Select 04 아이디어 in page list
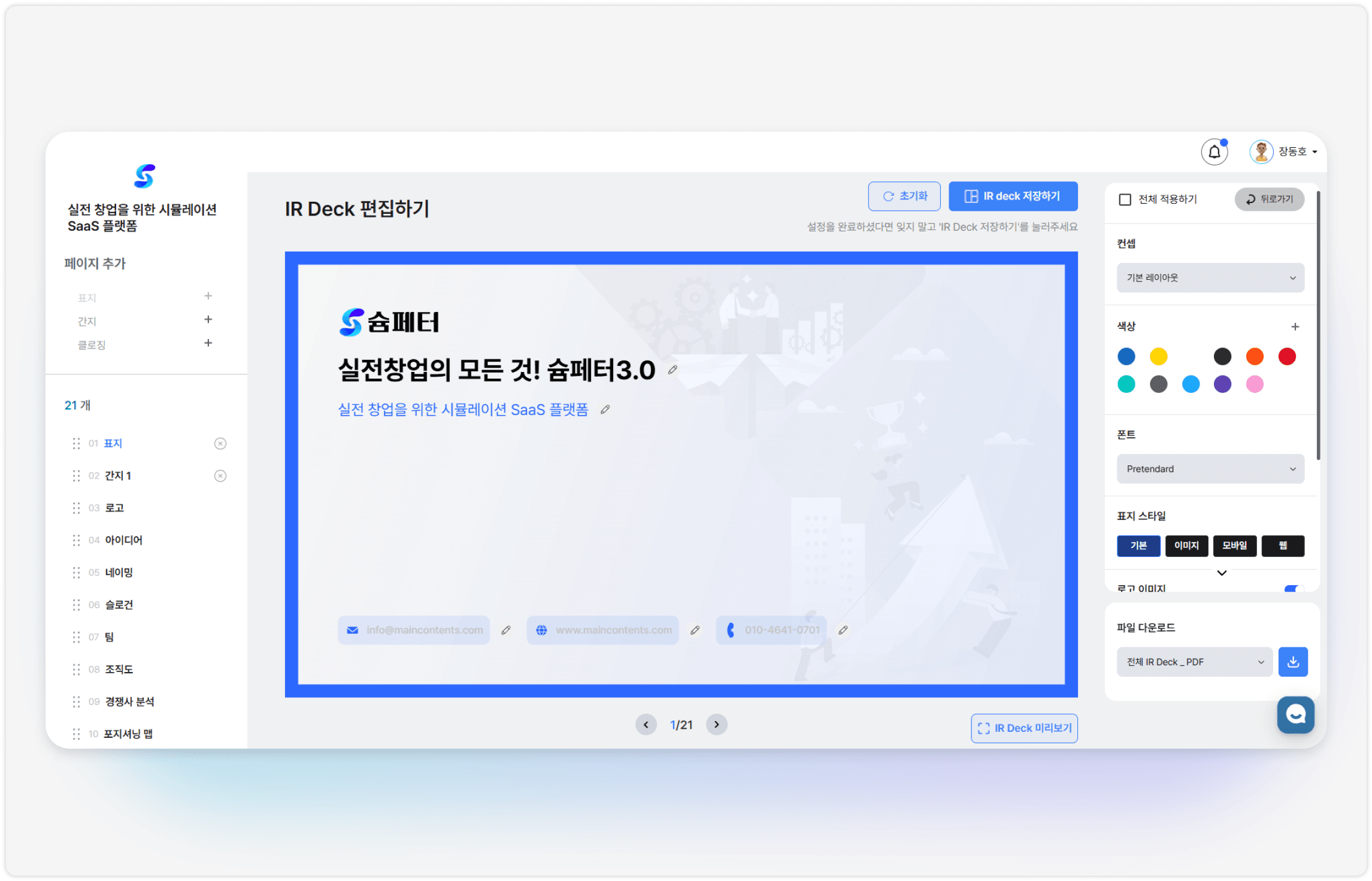Viewport: 1372px width, 881px height. (123, 540)
